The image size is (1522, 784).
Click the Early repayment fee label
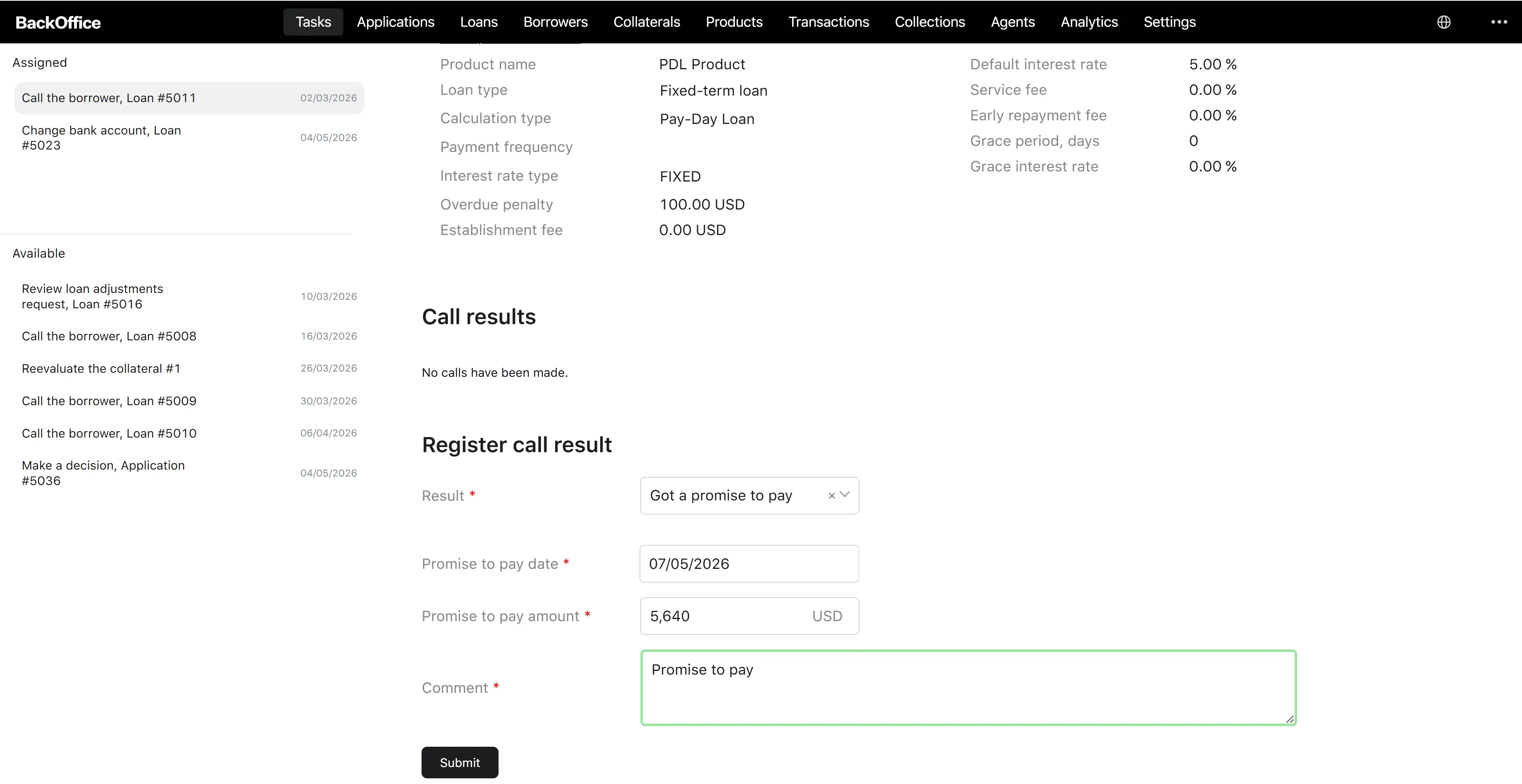tap(1038, 116)
